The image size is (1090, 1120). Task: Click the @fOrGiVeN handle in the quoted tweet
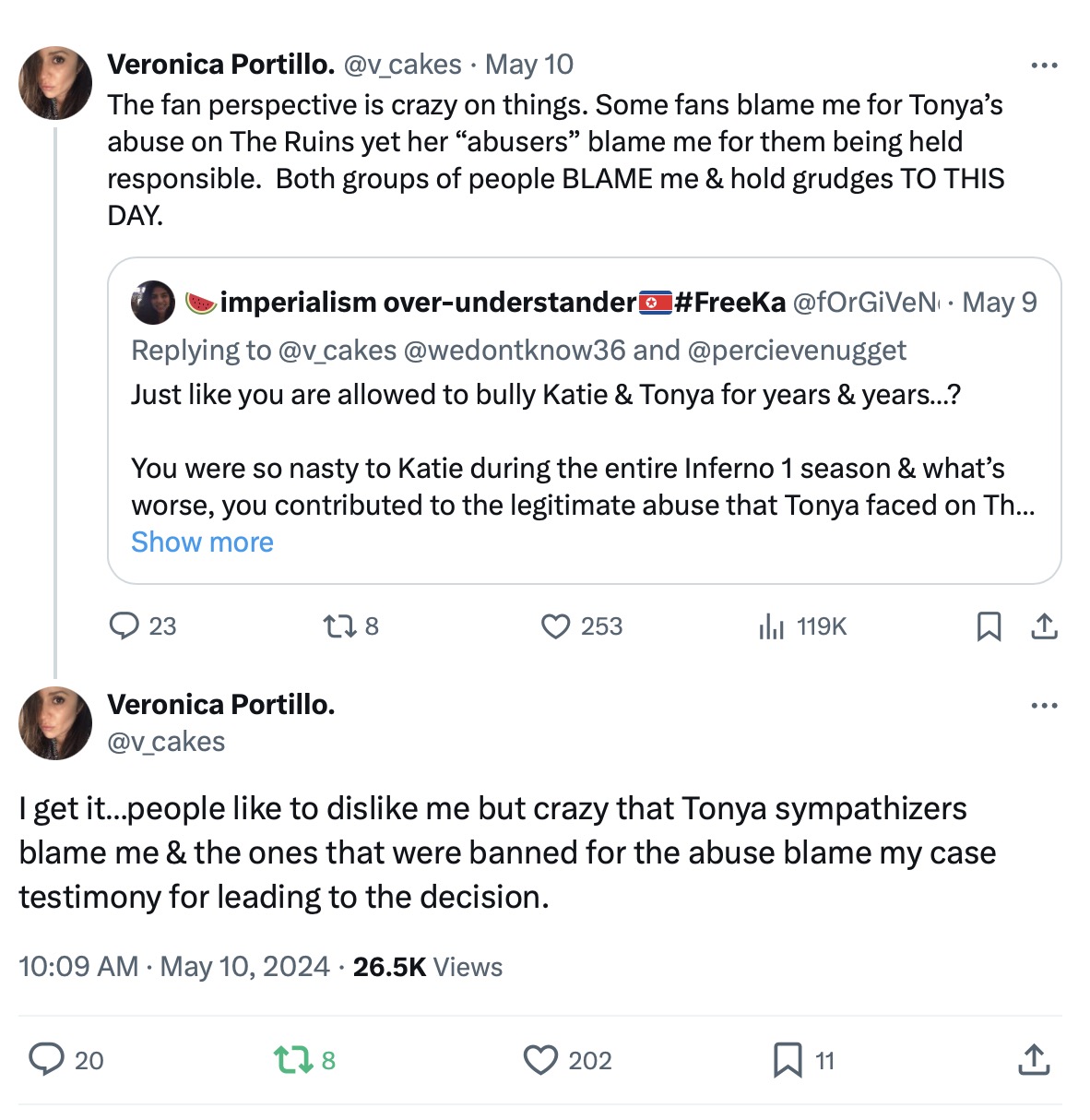[x=864, y=303]
